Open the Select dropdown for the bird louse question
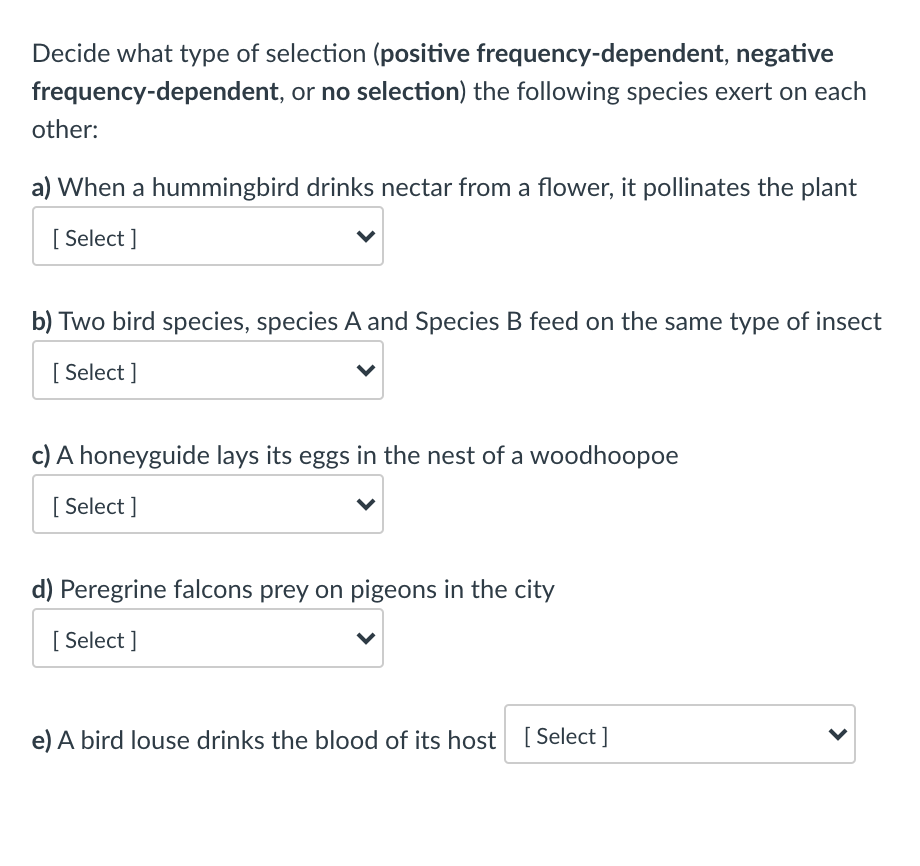The width and height of the screenshot is (920, 866). (680, 734)
